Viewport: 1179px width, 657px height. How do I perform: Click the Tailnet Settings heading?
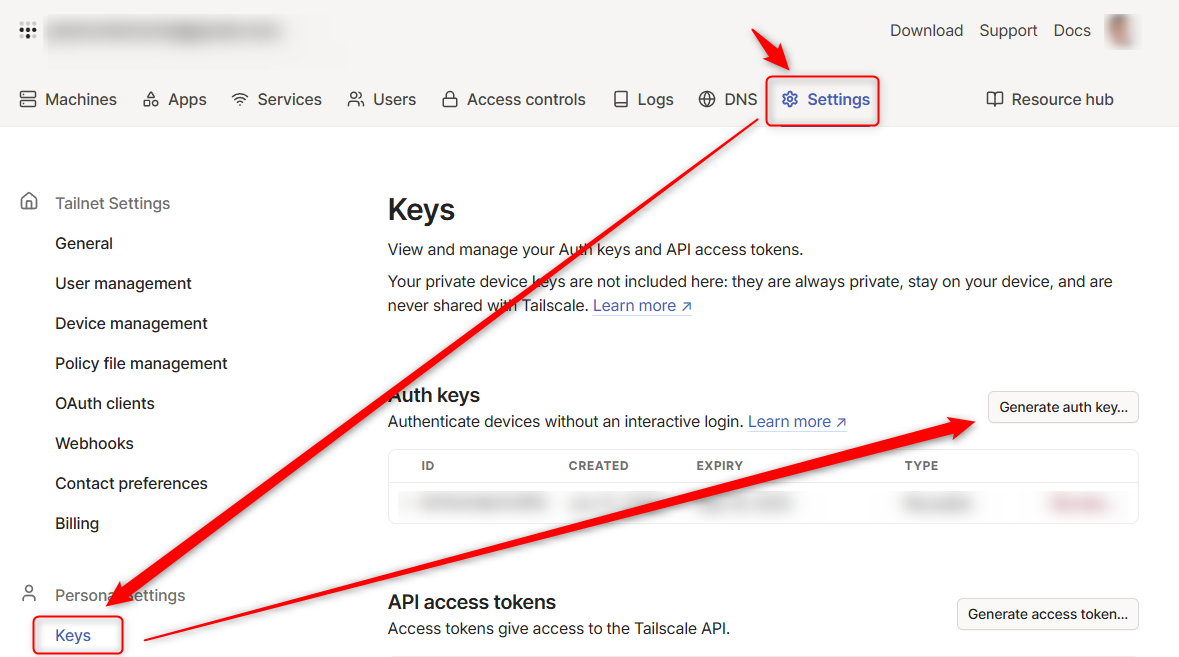pos(112,203)
